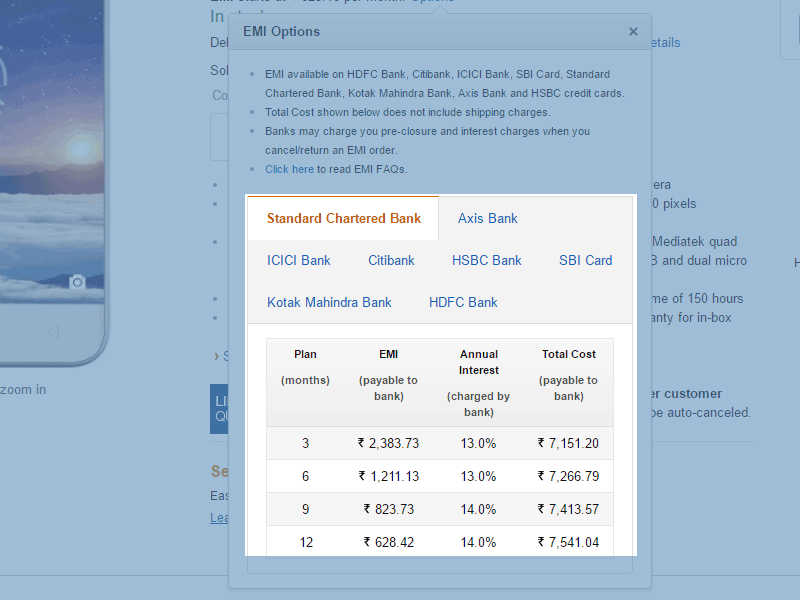Open the ICICI Bank tab
Screen dimensions: 800x600
point(298,260)
